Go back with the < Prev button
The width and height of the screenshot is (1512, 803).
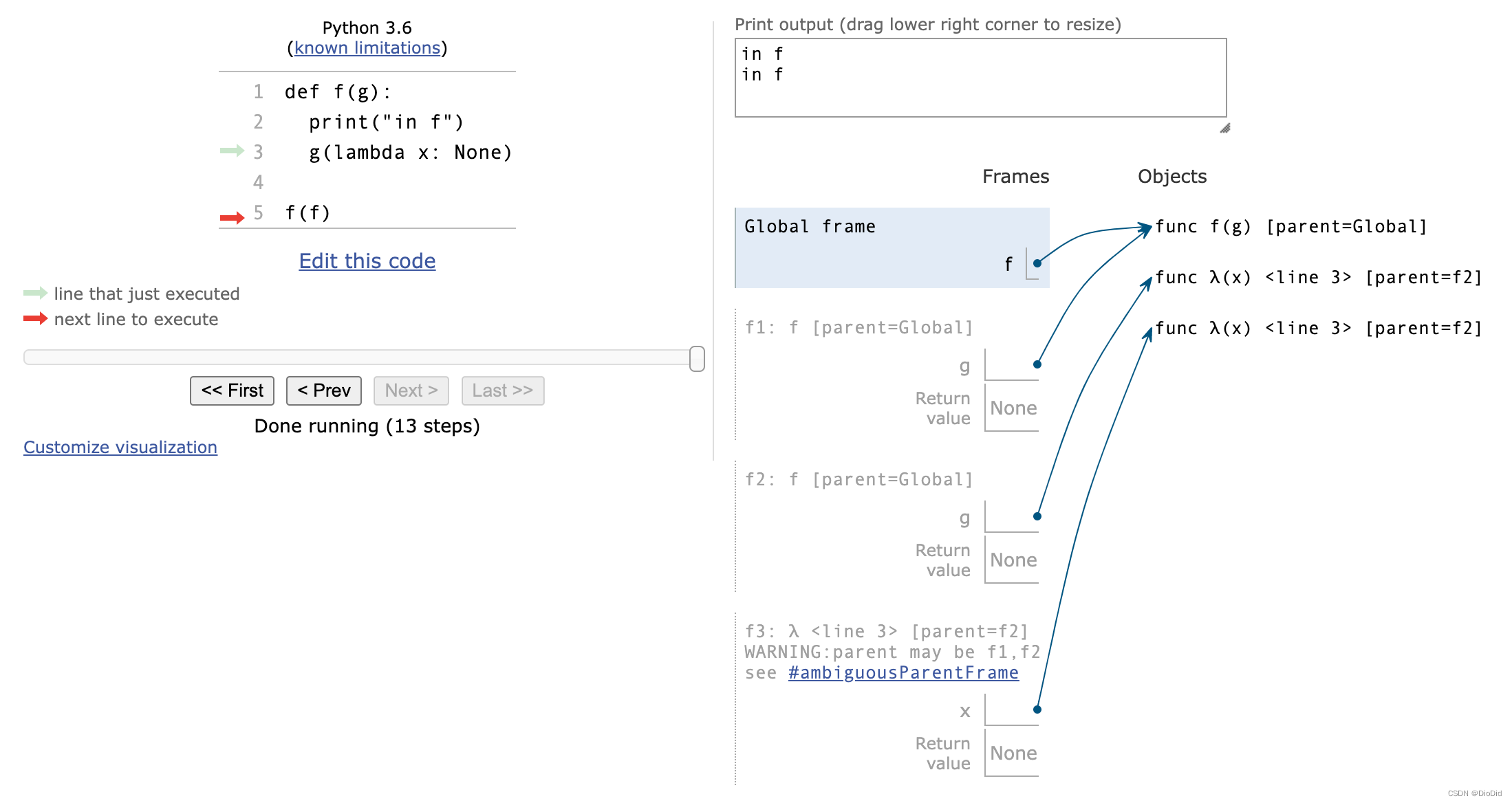point(323,390)
